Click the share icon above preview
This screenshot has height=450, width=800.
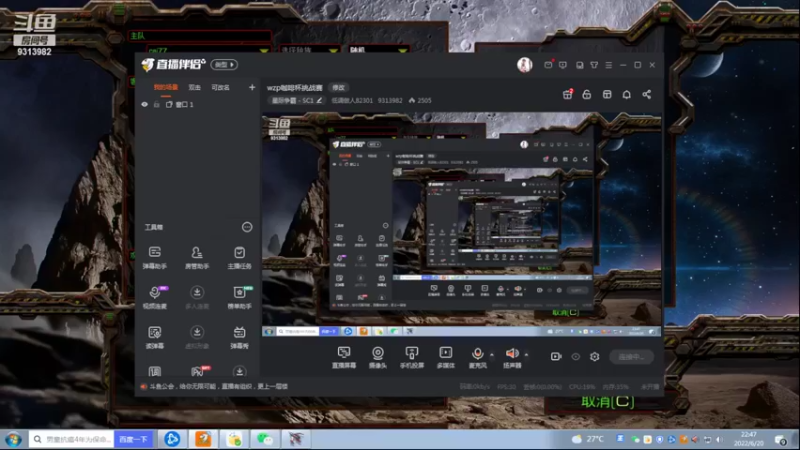[x=646, y=94]
